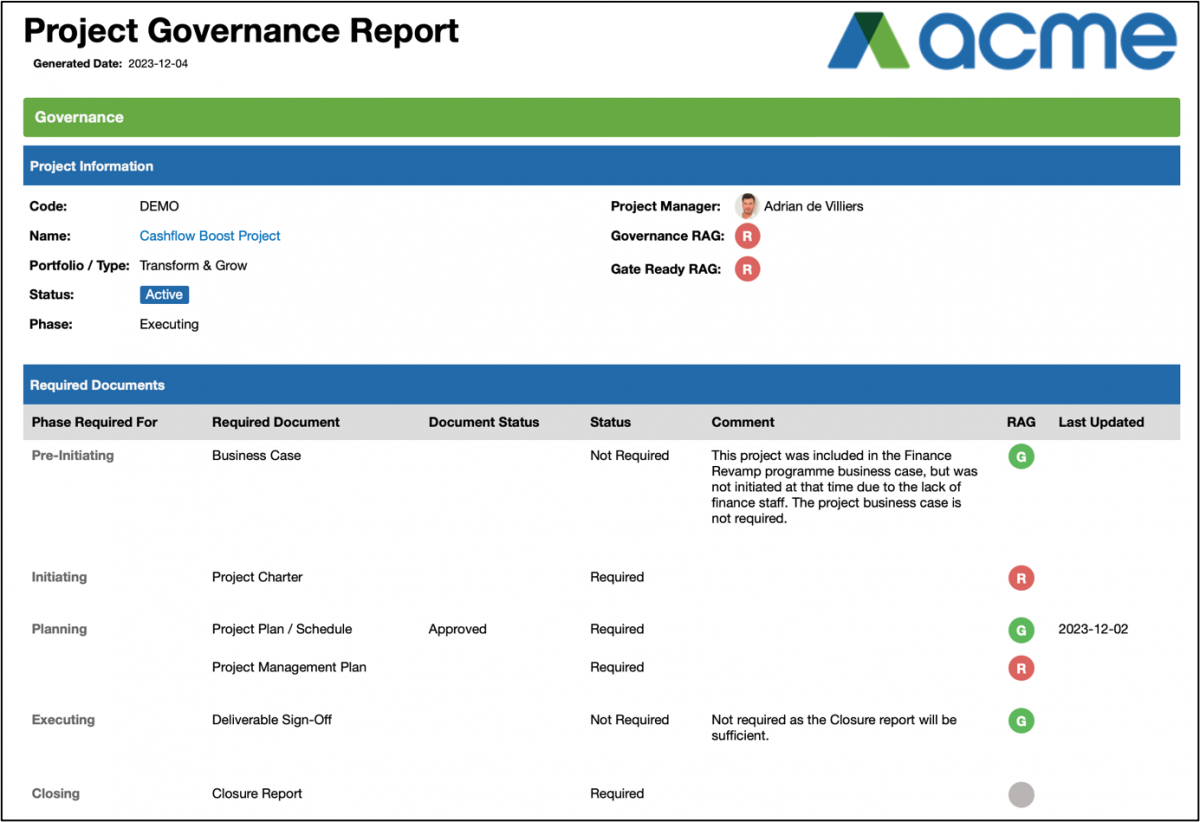Toggle the Governance section header
The image size is (1200, 822).
click(x=600, y=117)
